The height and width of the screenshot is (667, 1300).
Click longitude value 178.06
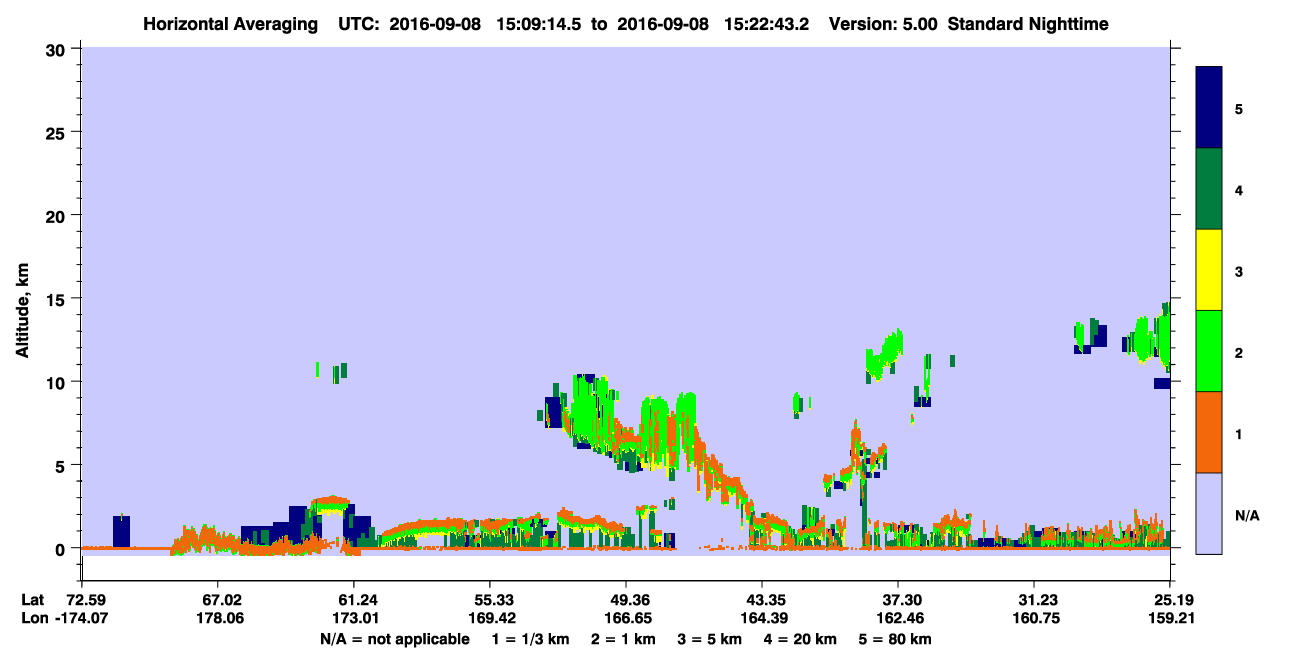(218, 618)
